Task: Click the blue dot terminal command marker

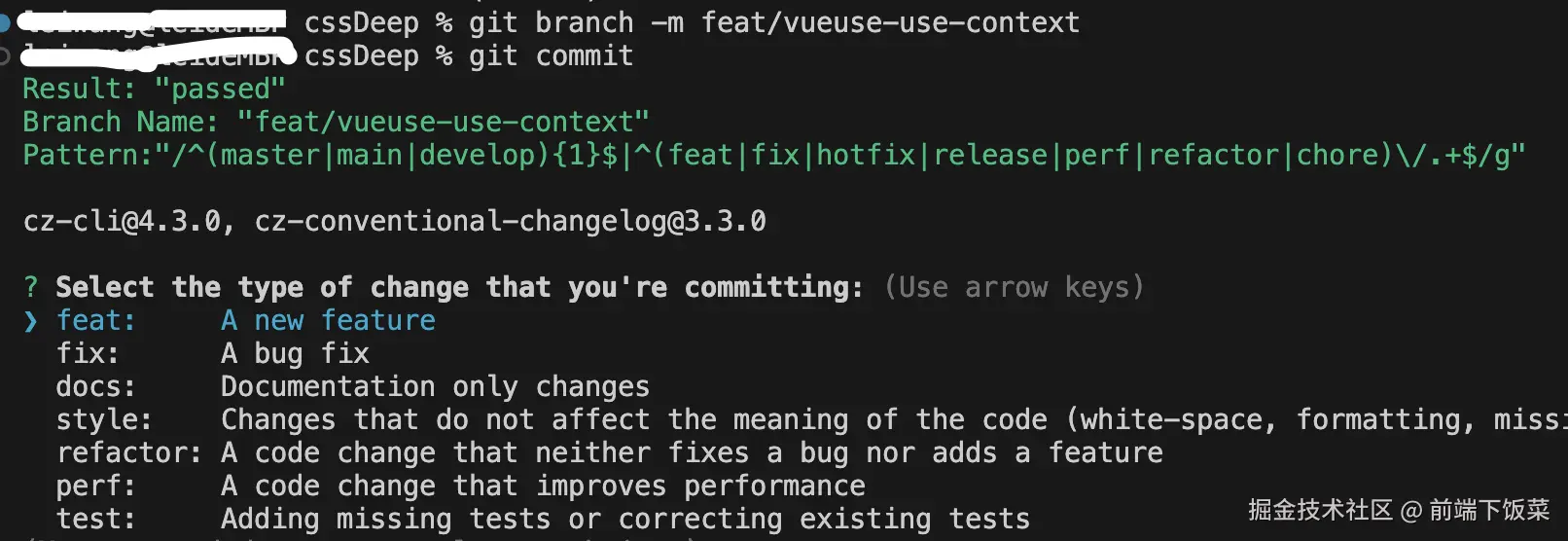Action: pos(4,22)
